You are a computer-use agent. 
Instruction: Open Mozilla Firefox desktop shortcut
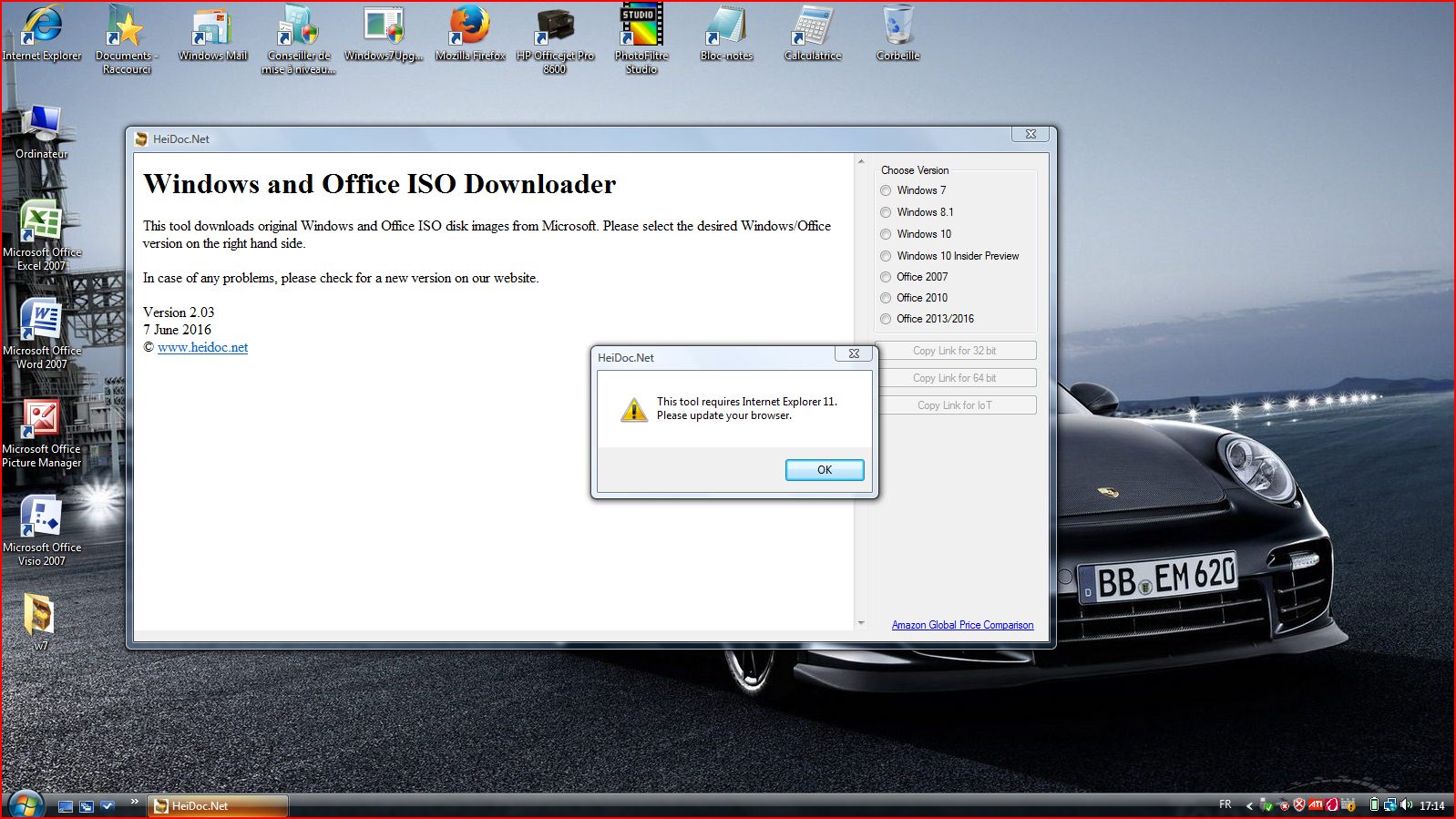470,28
